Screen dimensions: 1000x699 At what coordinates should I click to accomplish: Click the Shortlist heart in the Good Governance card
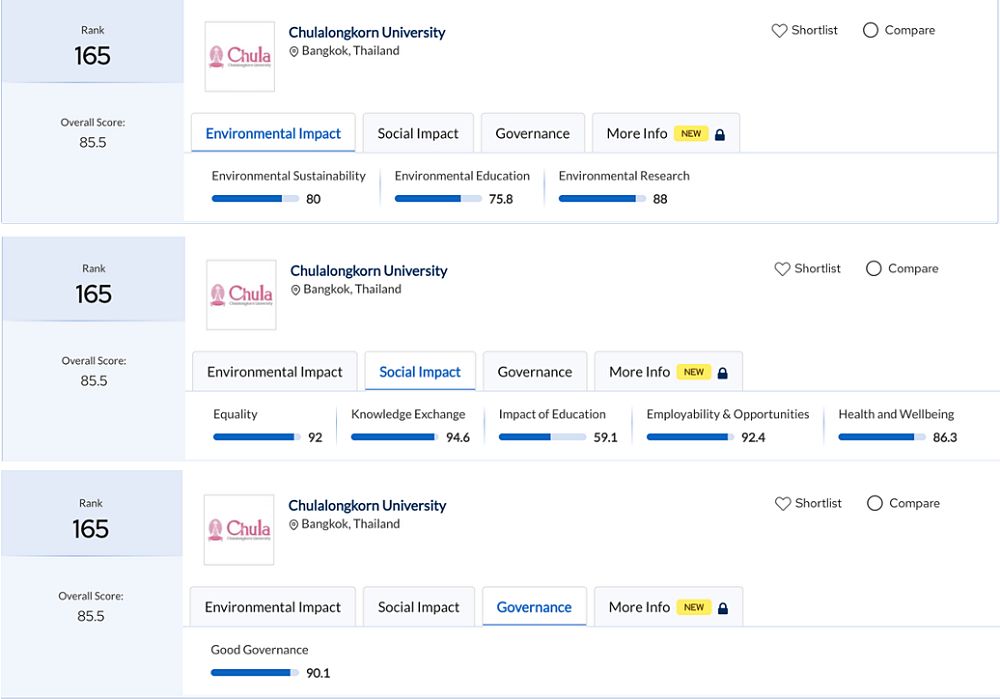[783, 504]
